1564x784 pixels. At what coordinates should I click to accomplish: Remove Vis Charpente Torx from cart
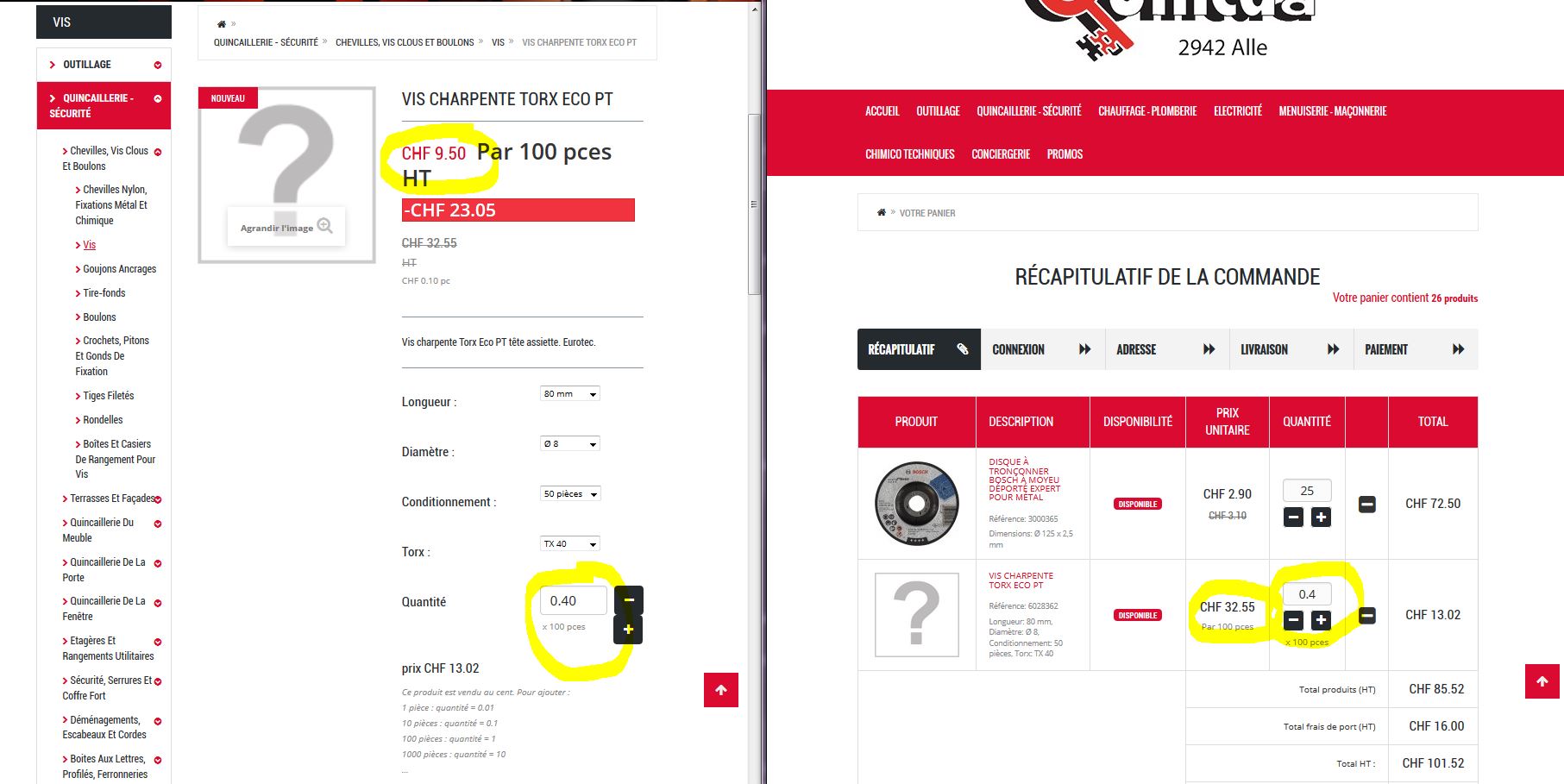(1366, 615)
